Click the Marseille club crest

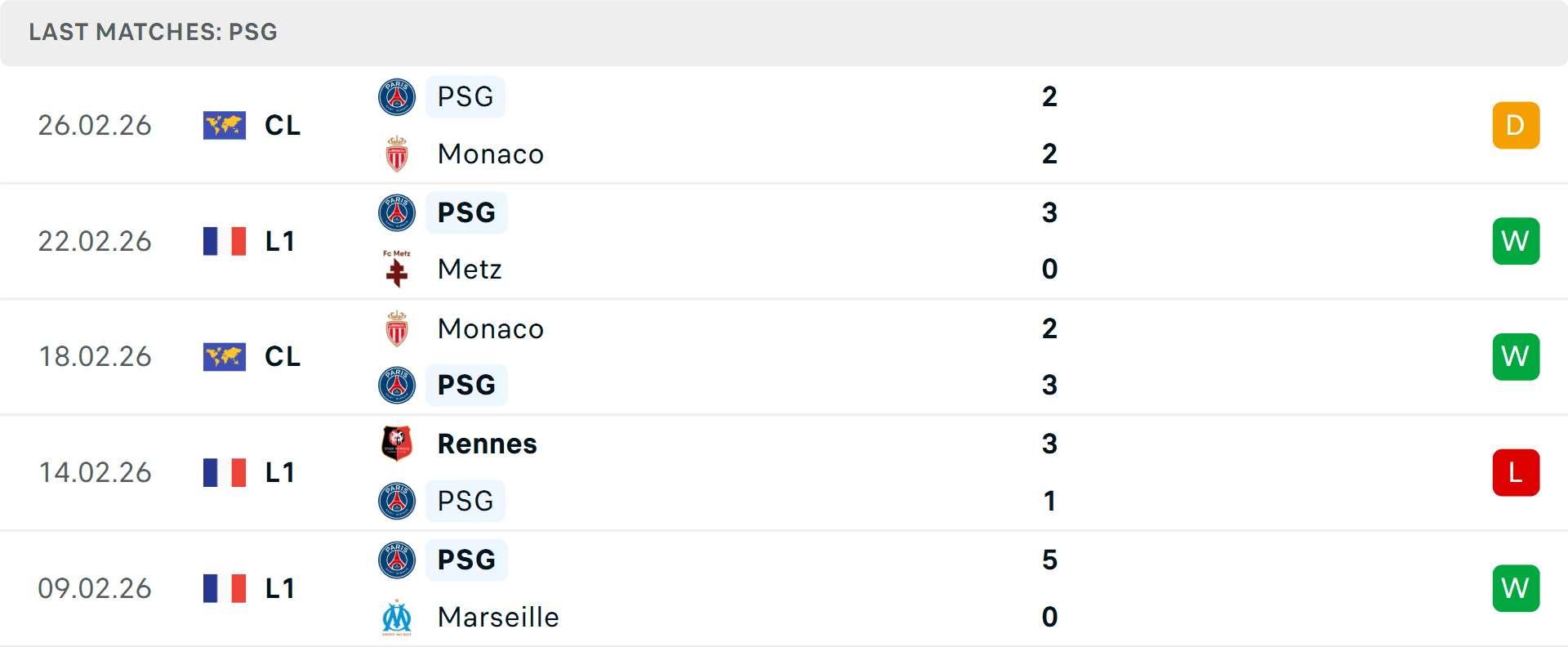pyautogui.click(x=397, y=617)
